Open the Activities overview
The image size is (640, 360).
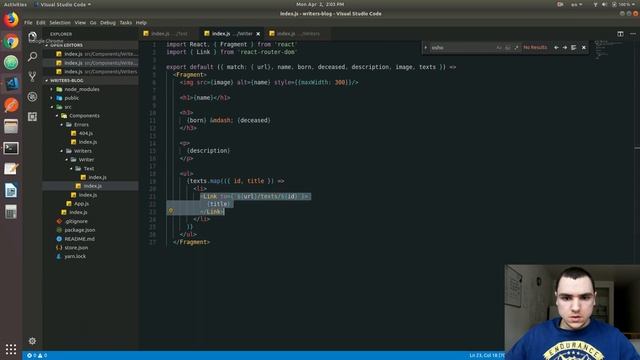click(15, 4)
